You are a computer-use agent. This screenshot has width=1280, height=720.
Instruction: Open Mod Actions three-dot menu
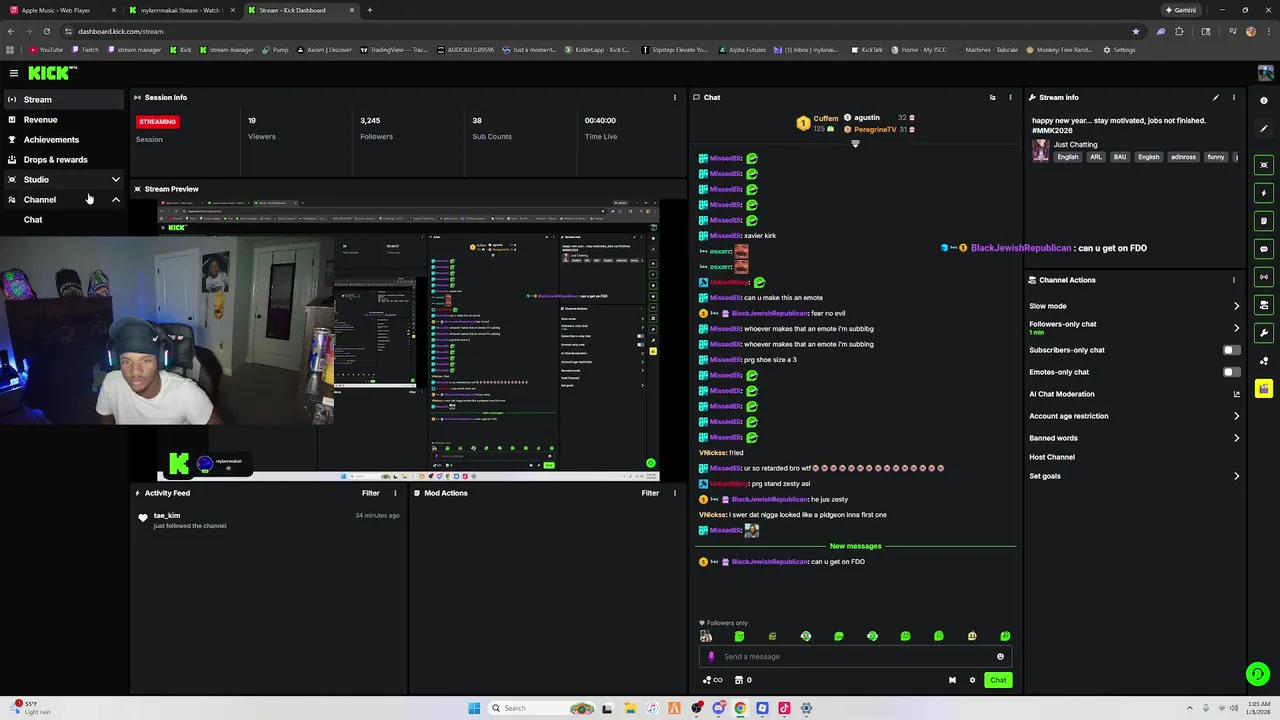tap(675, 493)
